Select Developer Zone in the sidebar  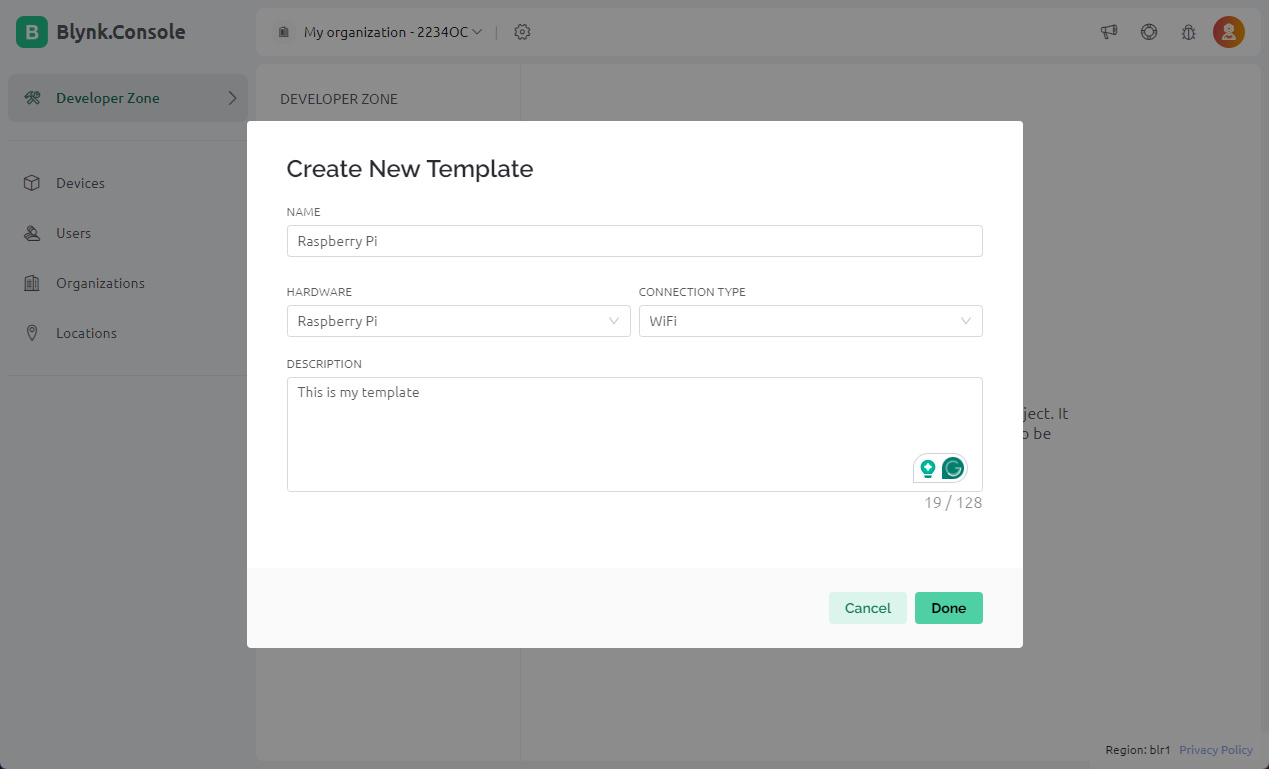click(x=128, y=98)
